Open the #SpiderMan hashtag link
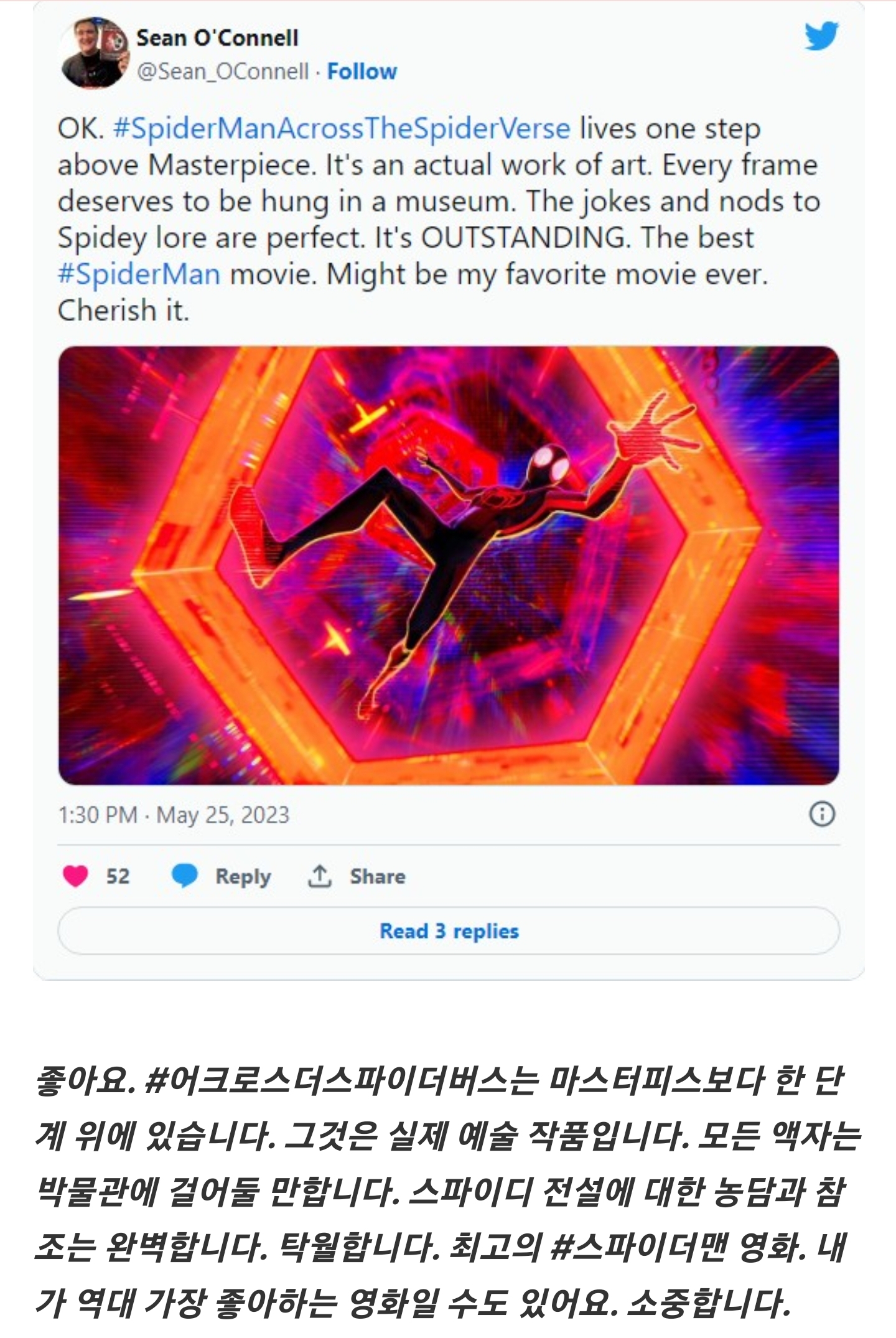Image resolution: width=896 pixels, height=1338 pixels. 139,274
